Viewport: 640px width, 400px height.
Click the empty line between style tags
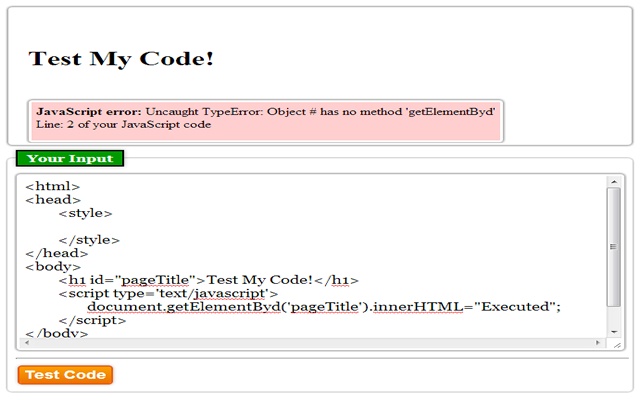click(312, 227)
